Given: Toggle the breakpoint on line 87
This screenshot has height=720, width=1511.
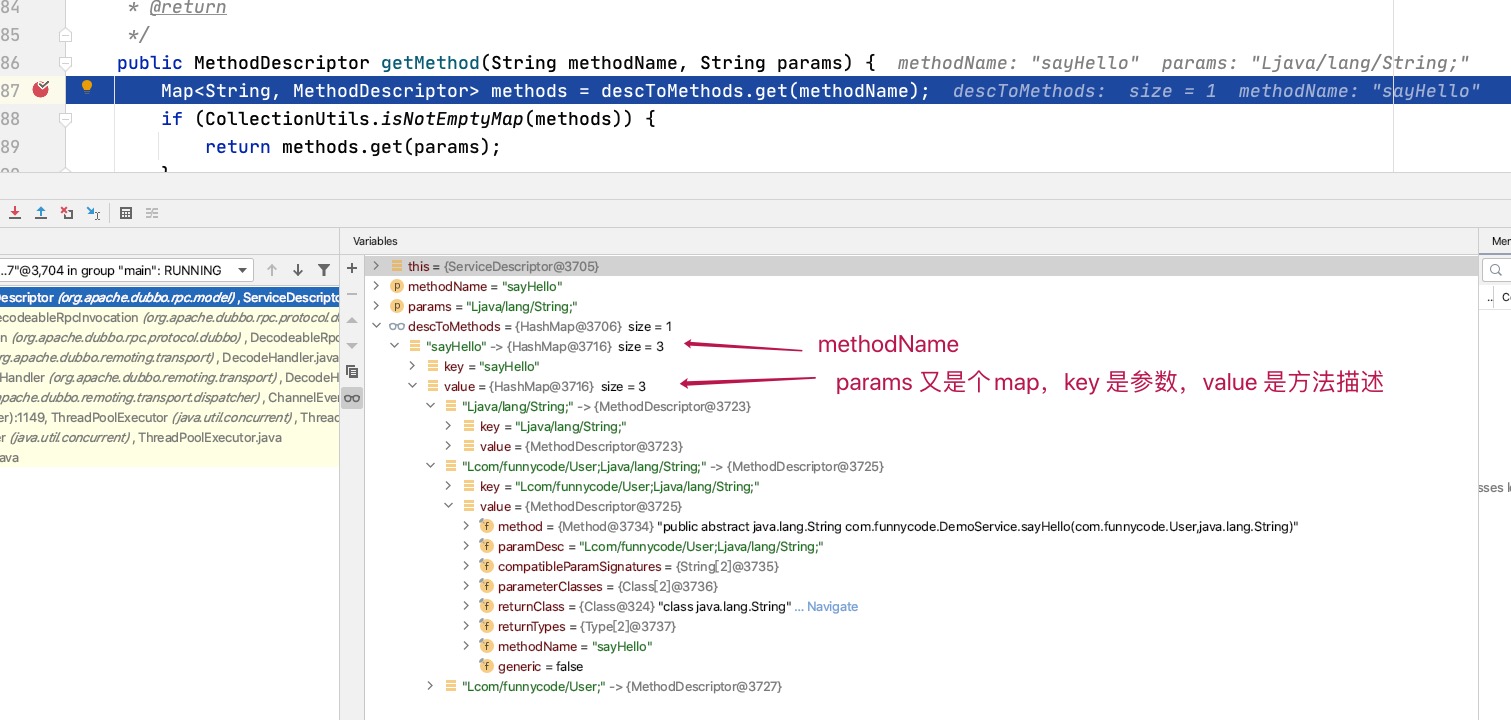Looking at the screenshot, I should (x=41, y=90).
